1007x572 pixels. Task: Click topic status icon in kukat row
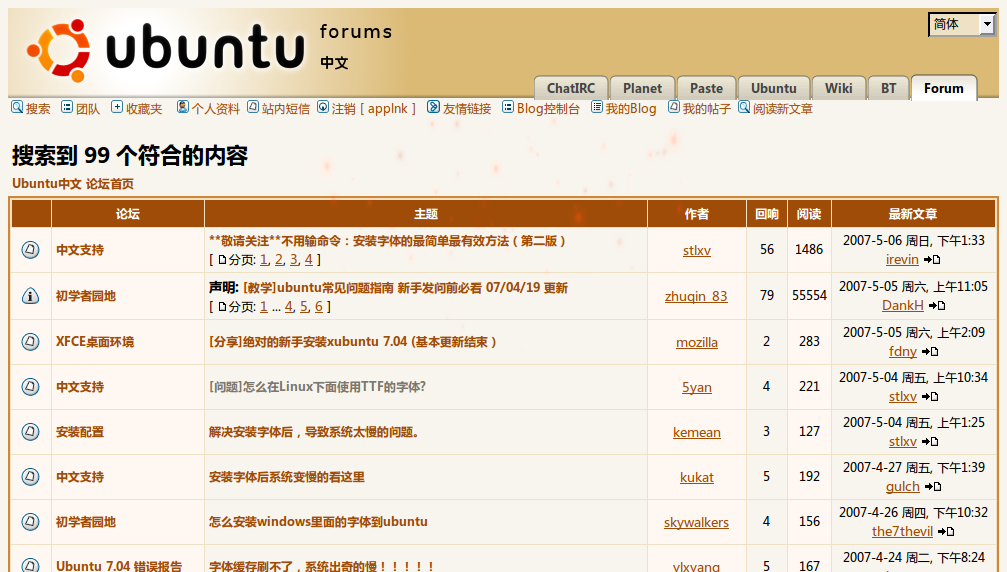click(x=30, y=476)
